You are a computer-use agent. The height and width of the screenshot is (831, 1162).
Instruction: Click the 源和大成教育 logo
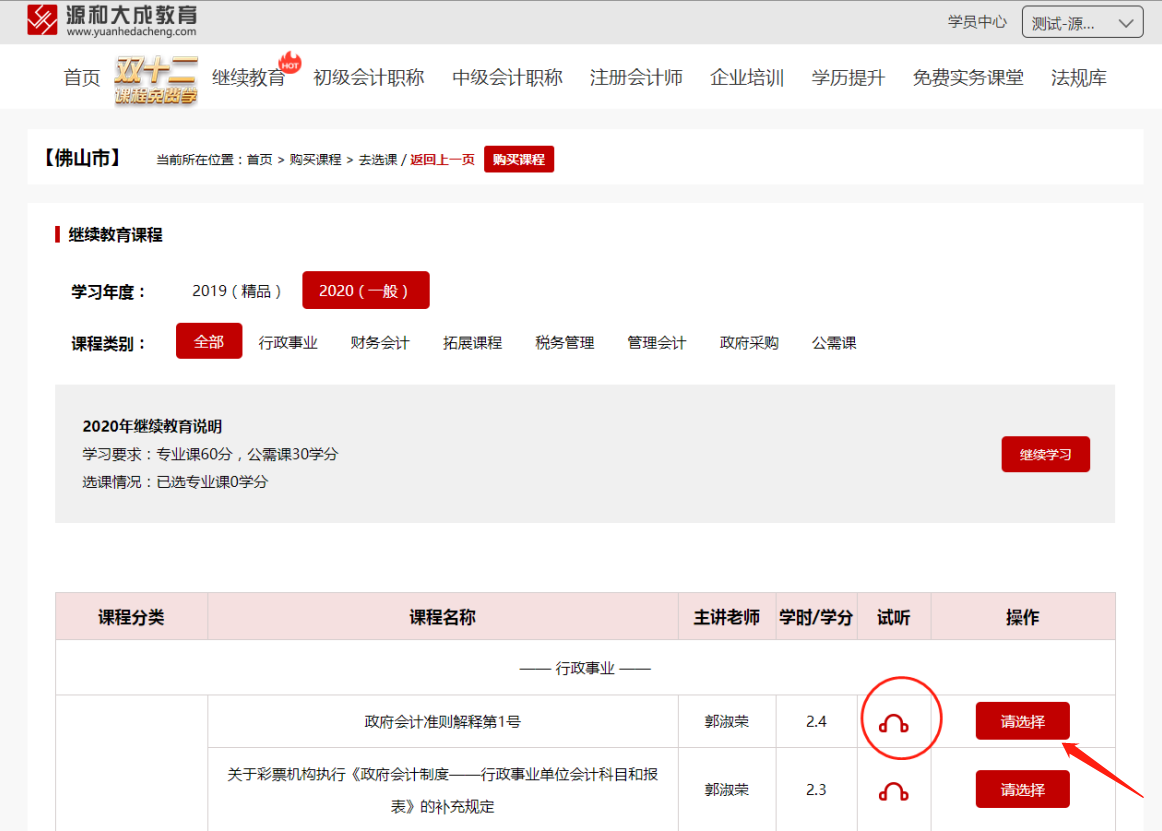tap(112, 21)
